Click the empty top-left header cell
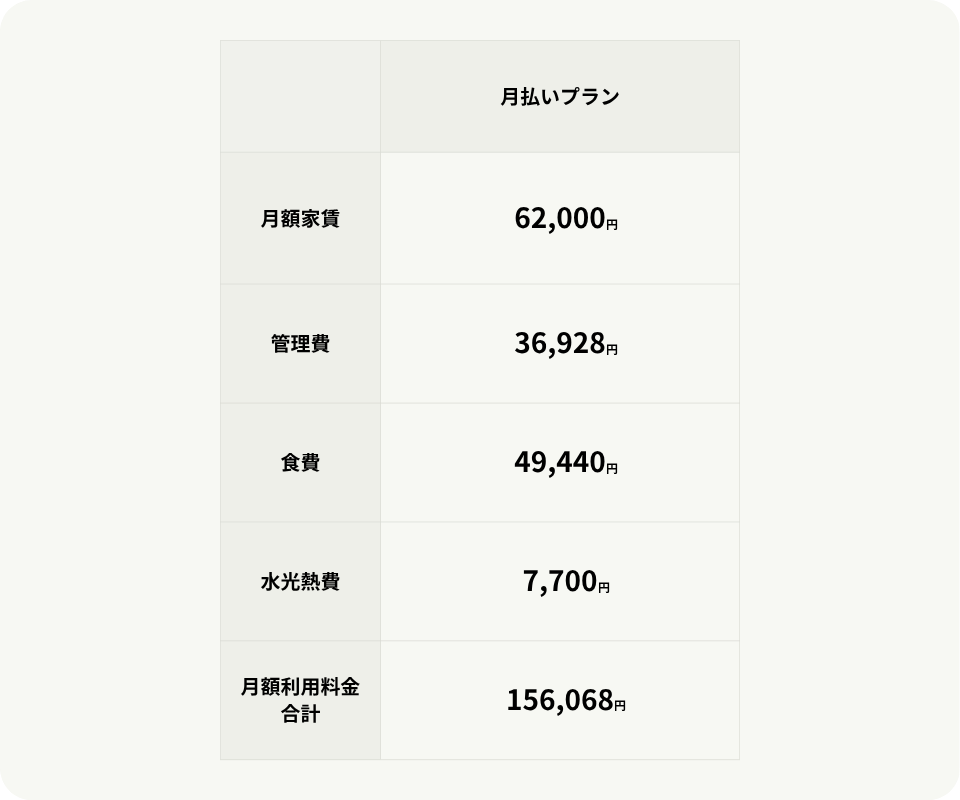 coord(300,97)
